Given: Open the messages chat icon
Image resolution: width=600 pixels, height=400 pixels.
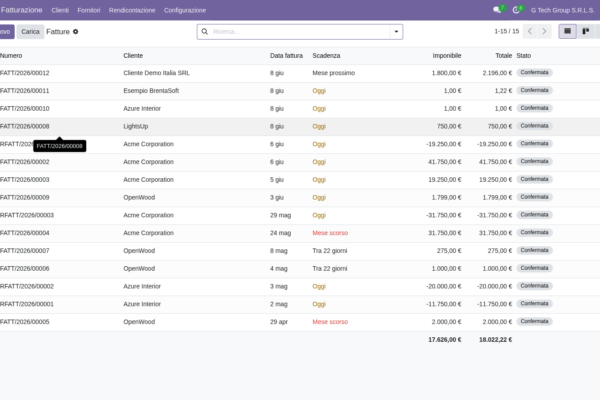Looking at the screenshot, I should pyautogui.click(x=497, y=10).
